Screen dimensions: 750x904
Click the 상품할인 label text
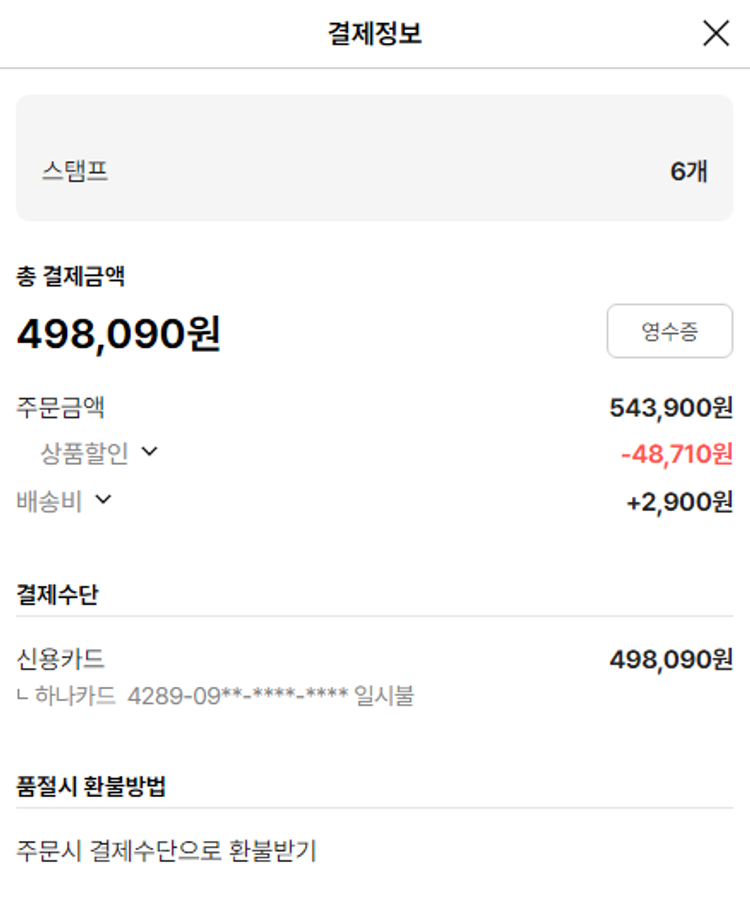point(84,454)
